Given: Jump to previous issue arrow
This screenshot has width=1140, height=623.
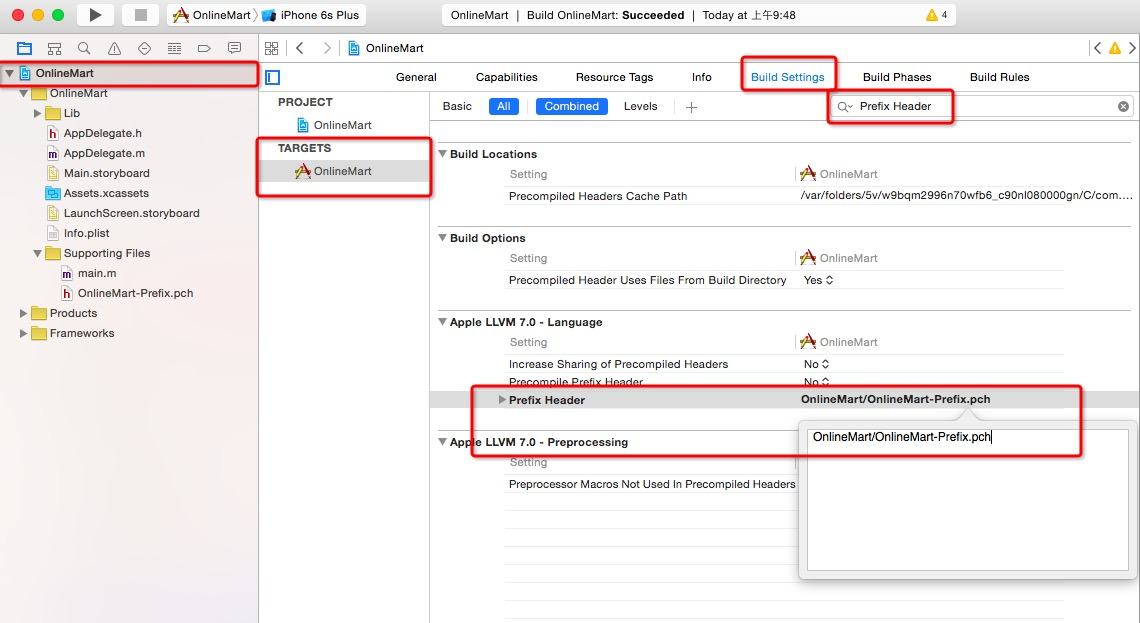Looking at the screenshot, I should tap(1097, 48).
